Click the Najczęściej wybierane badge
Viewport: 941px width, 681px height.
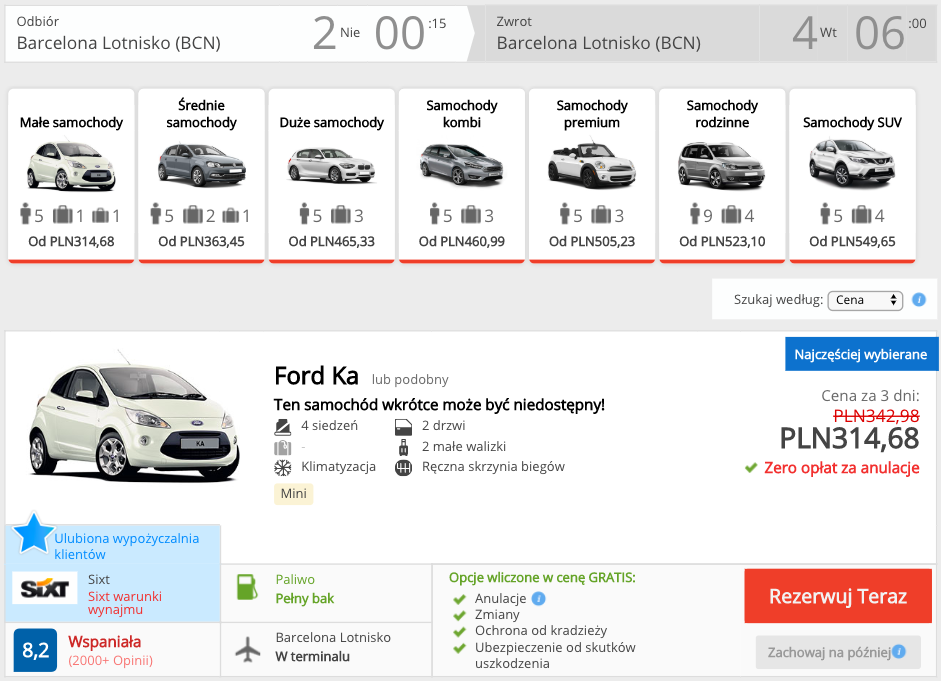coord(861,354)
